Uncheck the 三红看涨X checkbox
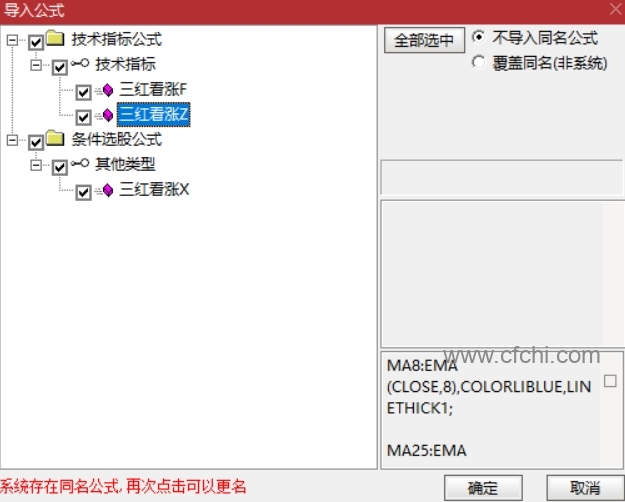 coord(83,192)
